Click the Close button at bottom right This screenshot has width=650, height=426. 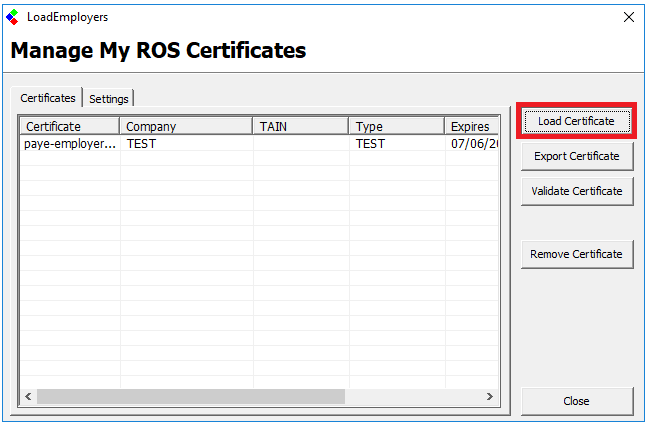[577, 401]
